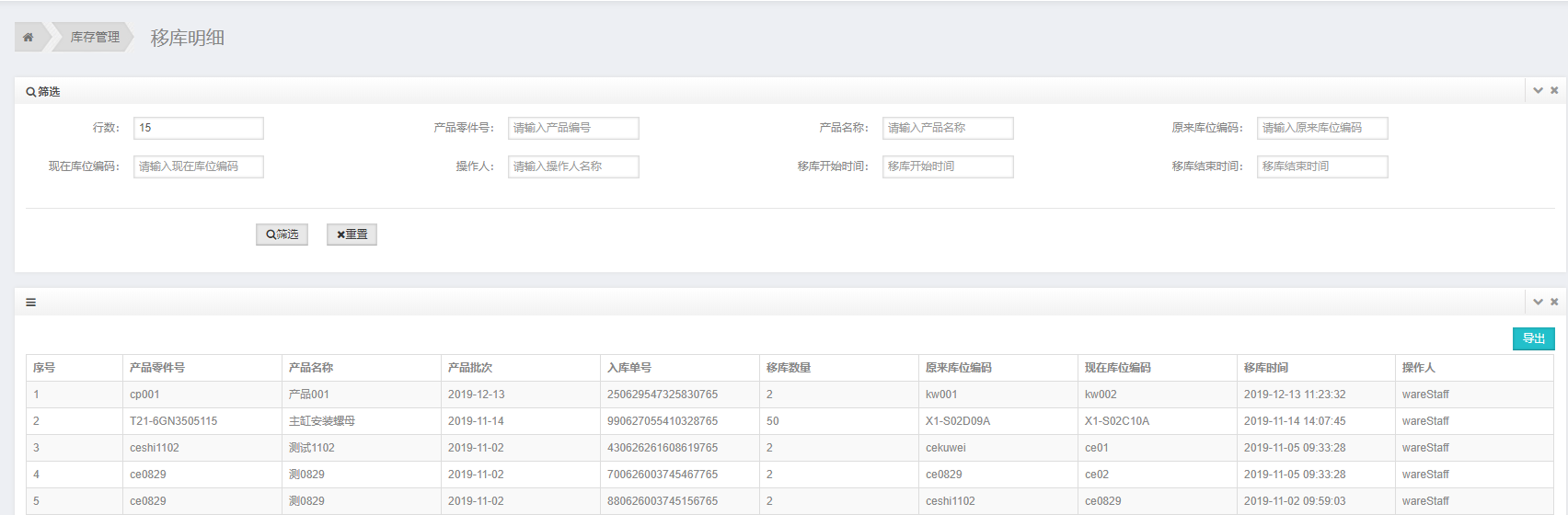Export data with 导出 button
This screenshot has width=1568, height=515.
pos(1533,338)
